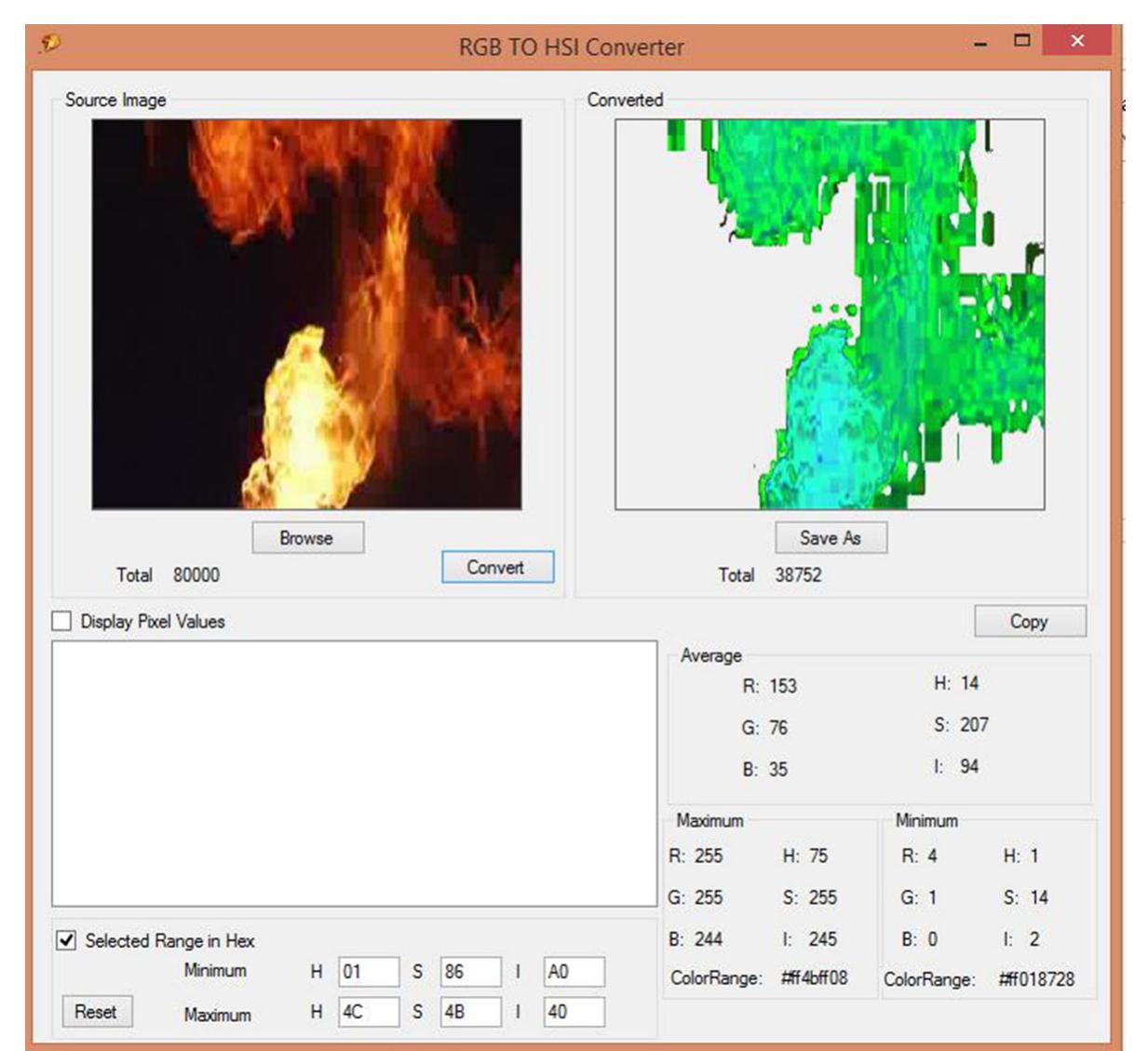Click the Average B value 35
Viewport: 1148px width, 1051px height.
[x=778, y=770]
